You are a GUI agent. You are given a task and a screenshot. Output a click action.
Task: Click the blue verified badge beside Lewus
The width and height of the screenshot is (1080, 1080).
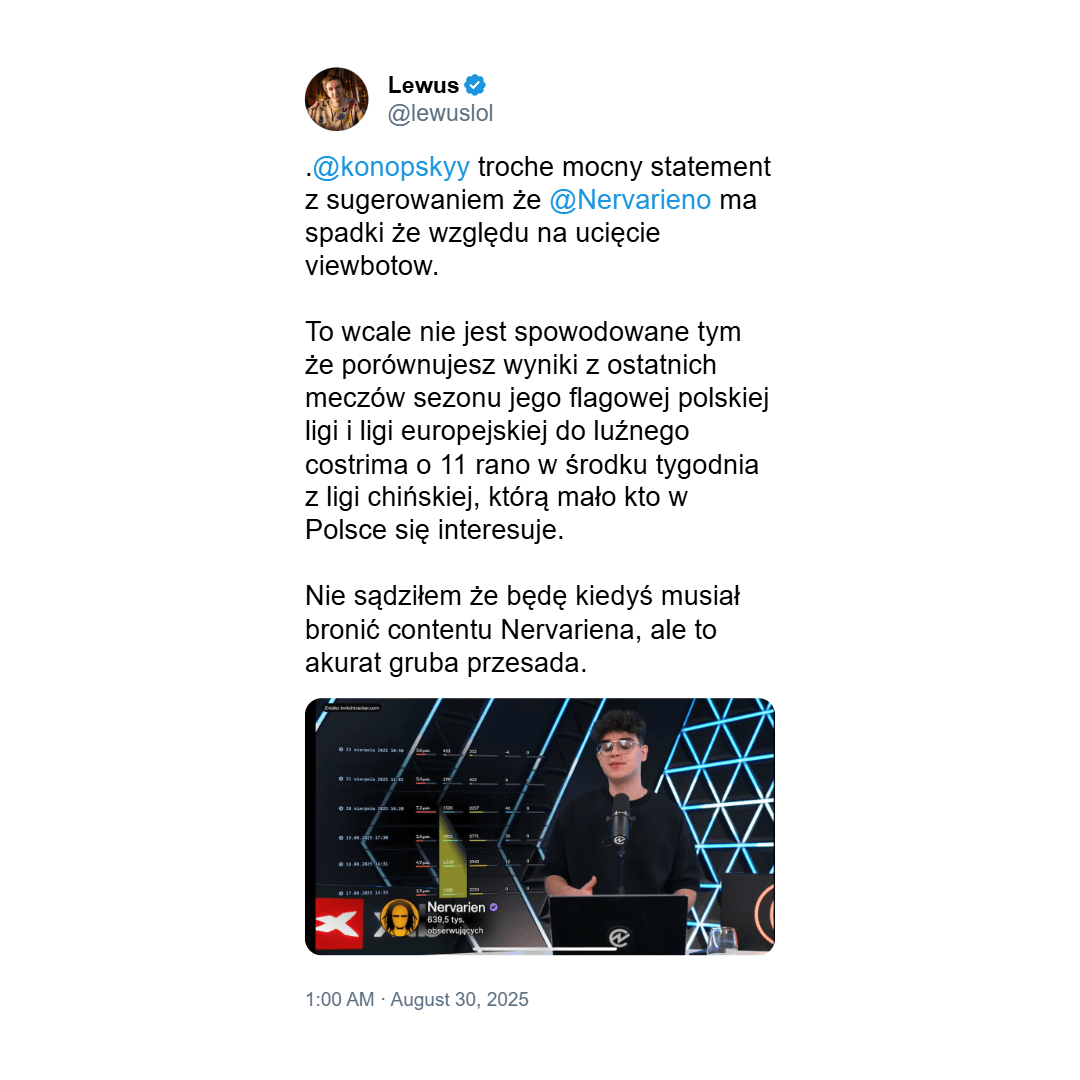tap(475, 85)
